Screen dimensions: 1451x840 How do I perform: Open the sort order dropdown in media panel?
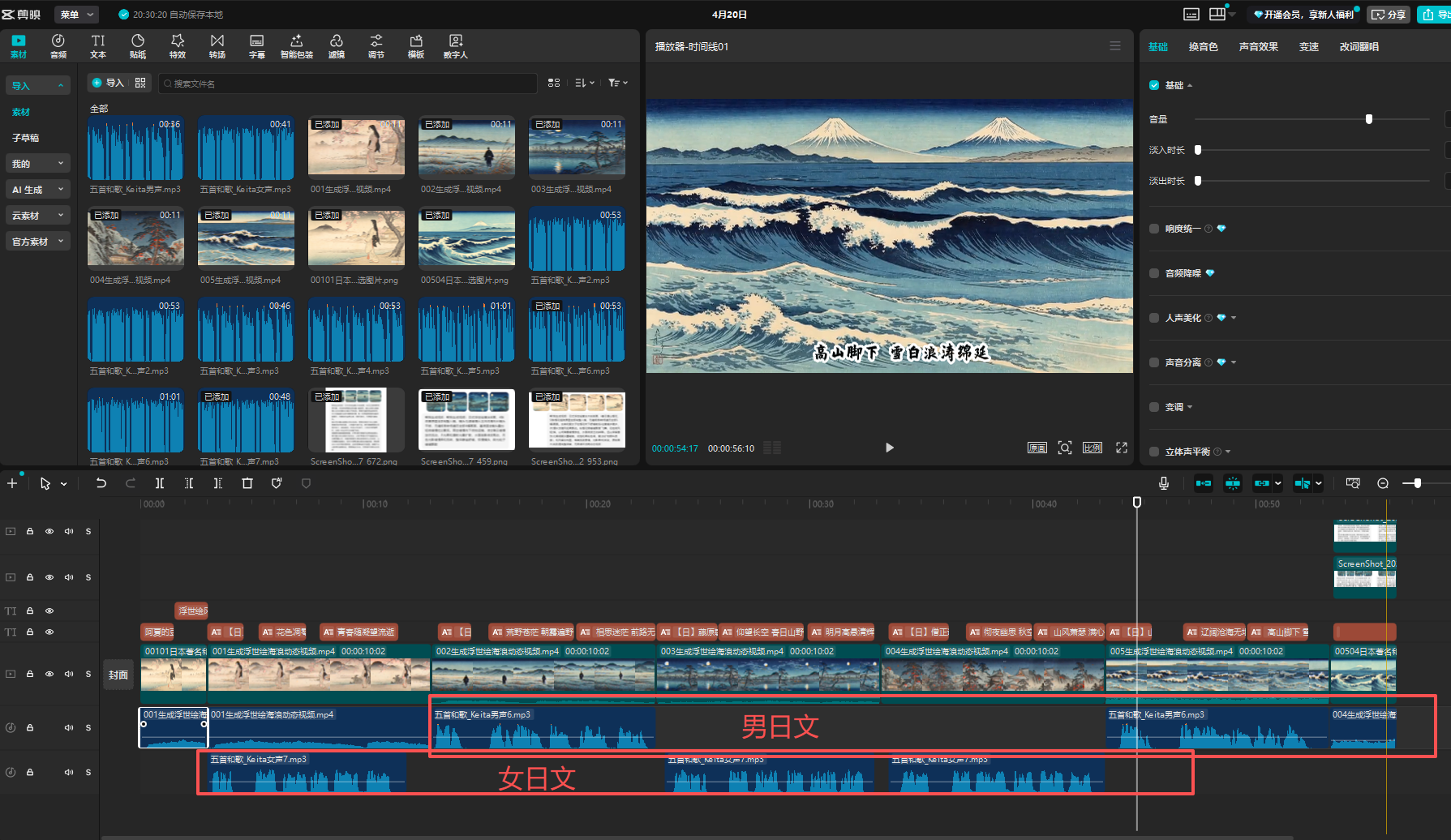click(585, 83)
